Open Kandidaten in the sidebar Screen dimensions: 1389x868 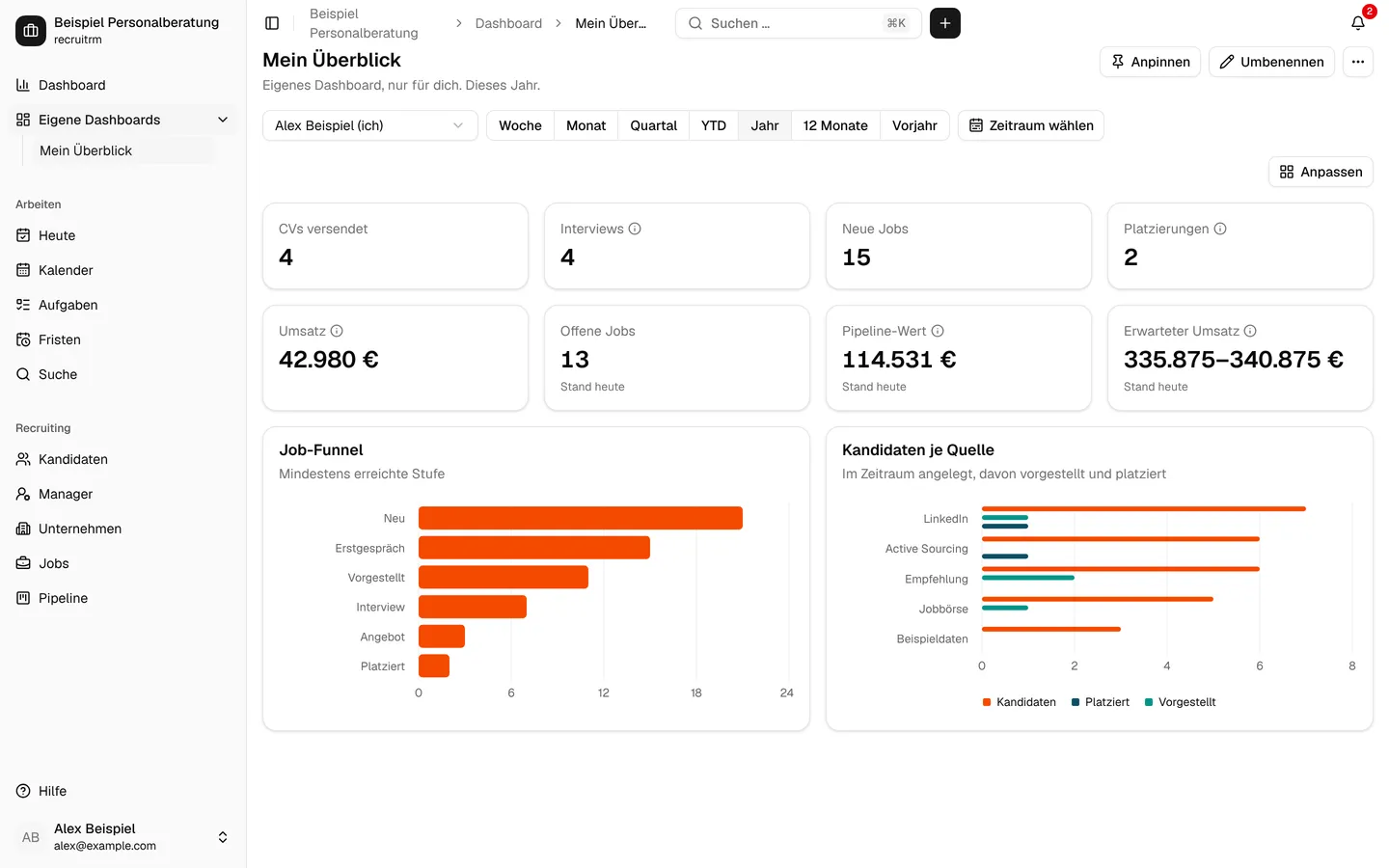123,459
